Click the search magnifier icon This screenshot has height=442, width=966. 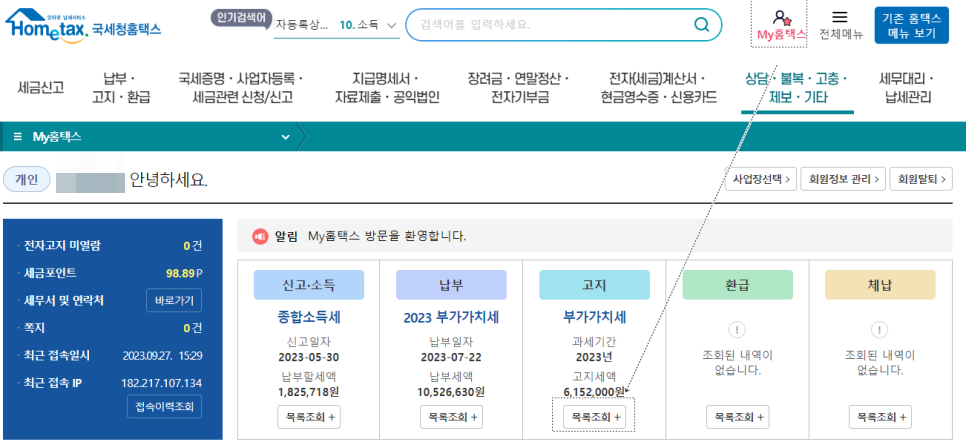click(701, 25)
